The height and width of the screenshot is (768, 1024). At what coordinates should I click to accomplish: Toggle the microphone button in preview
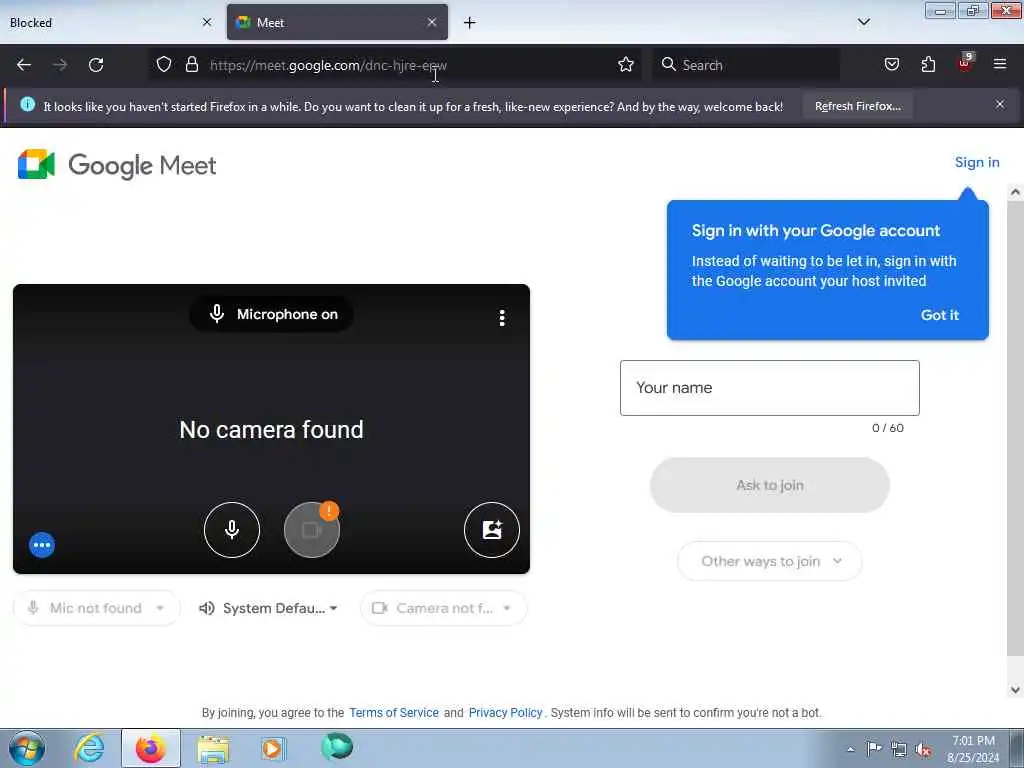point(232,530)
